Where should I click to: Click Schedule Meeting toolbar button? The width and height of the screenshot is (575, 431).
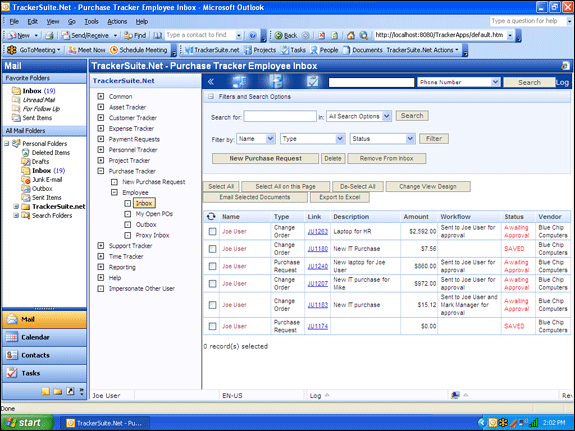coord(139,50)
